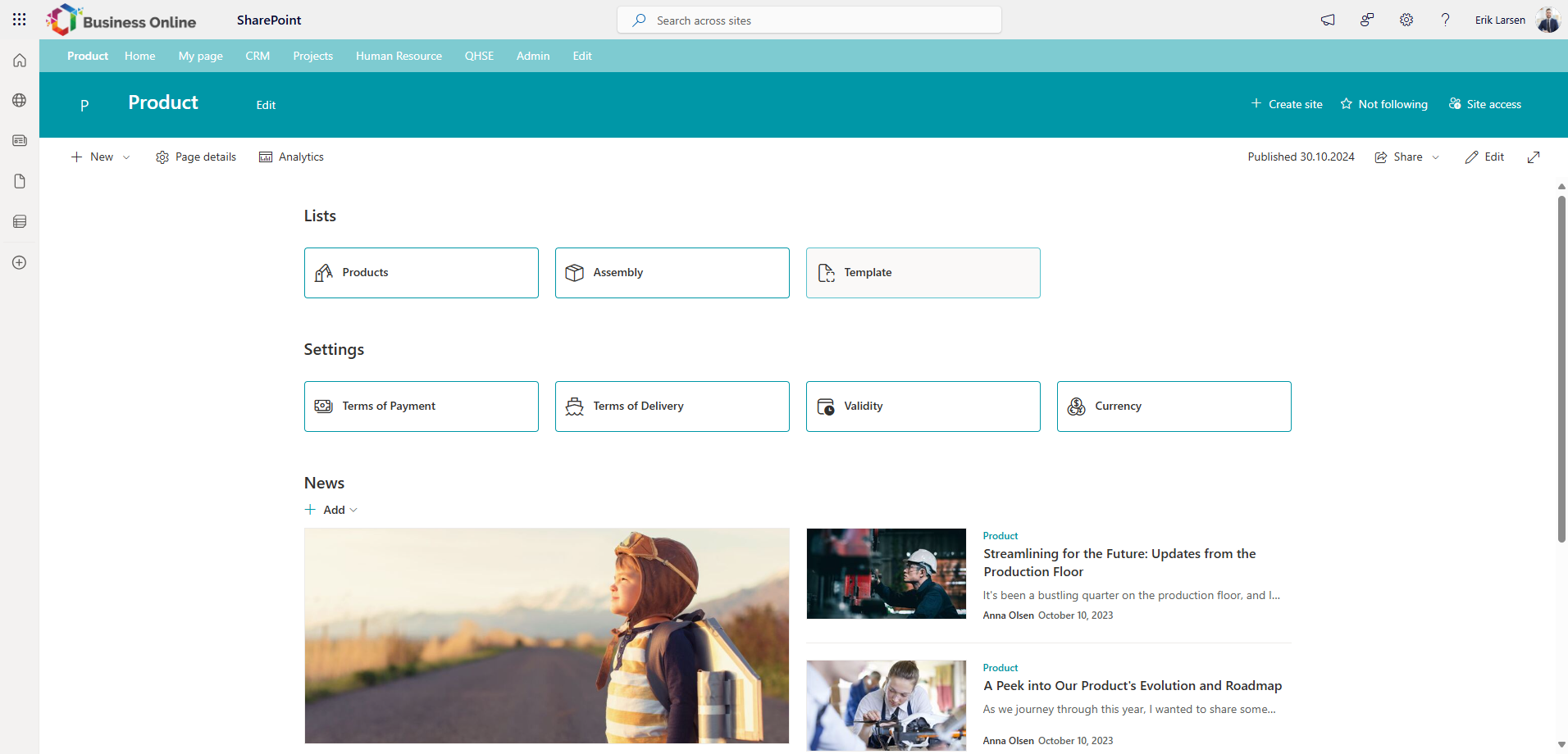The height and width of the screenshot is (754, 1568).
Task: Open the Home navigation item
Action: (140, 56)
